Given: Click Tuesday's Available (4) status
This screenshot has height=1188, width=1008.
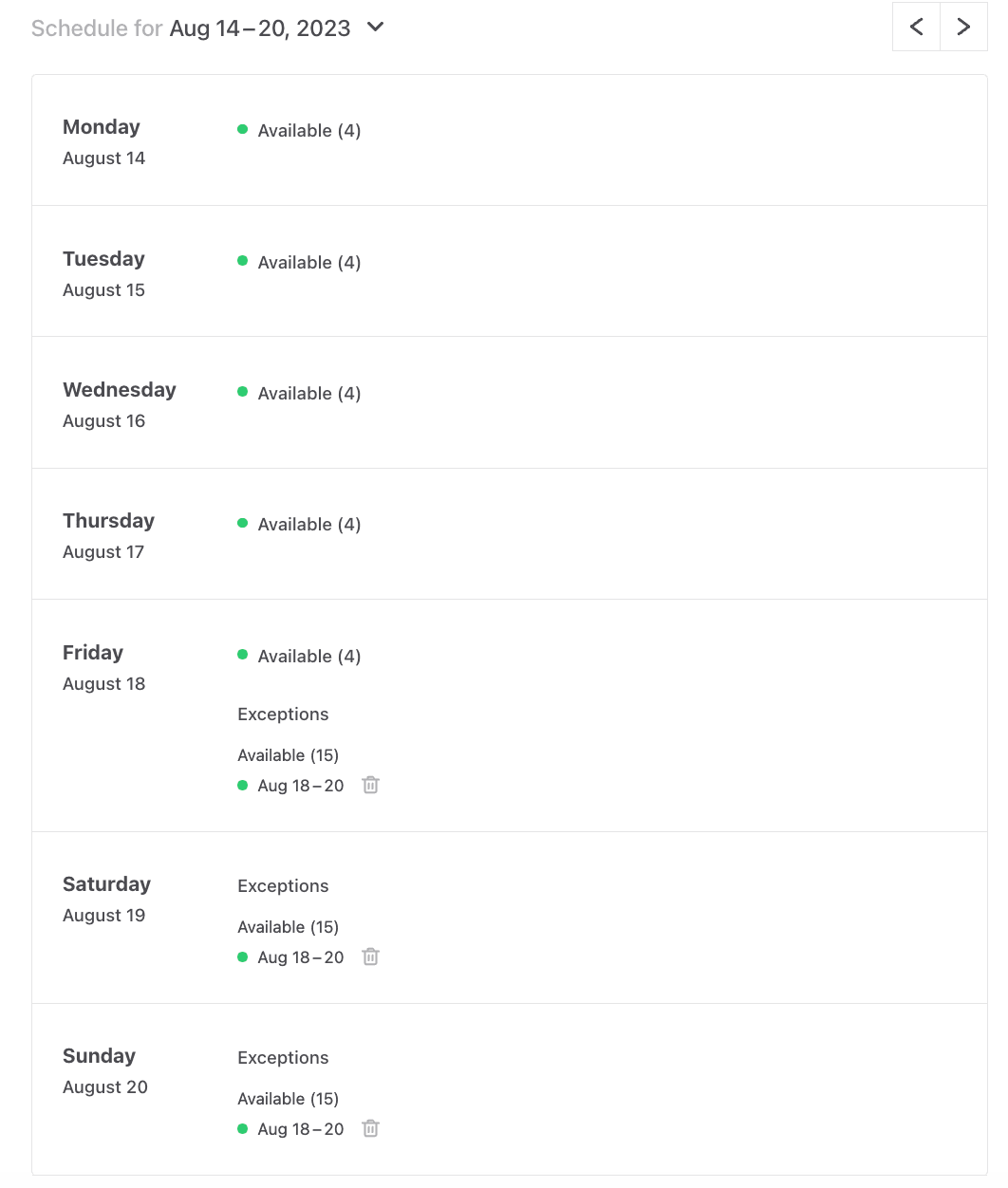Looking at the screenshot, I should [308, 263].
